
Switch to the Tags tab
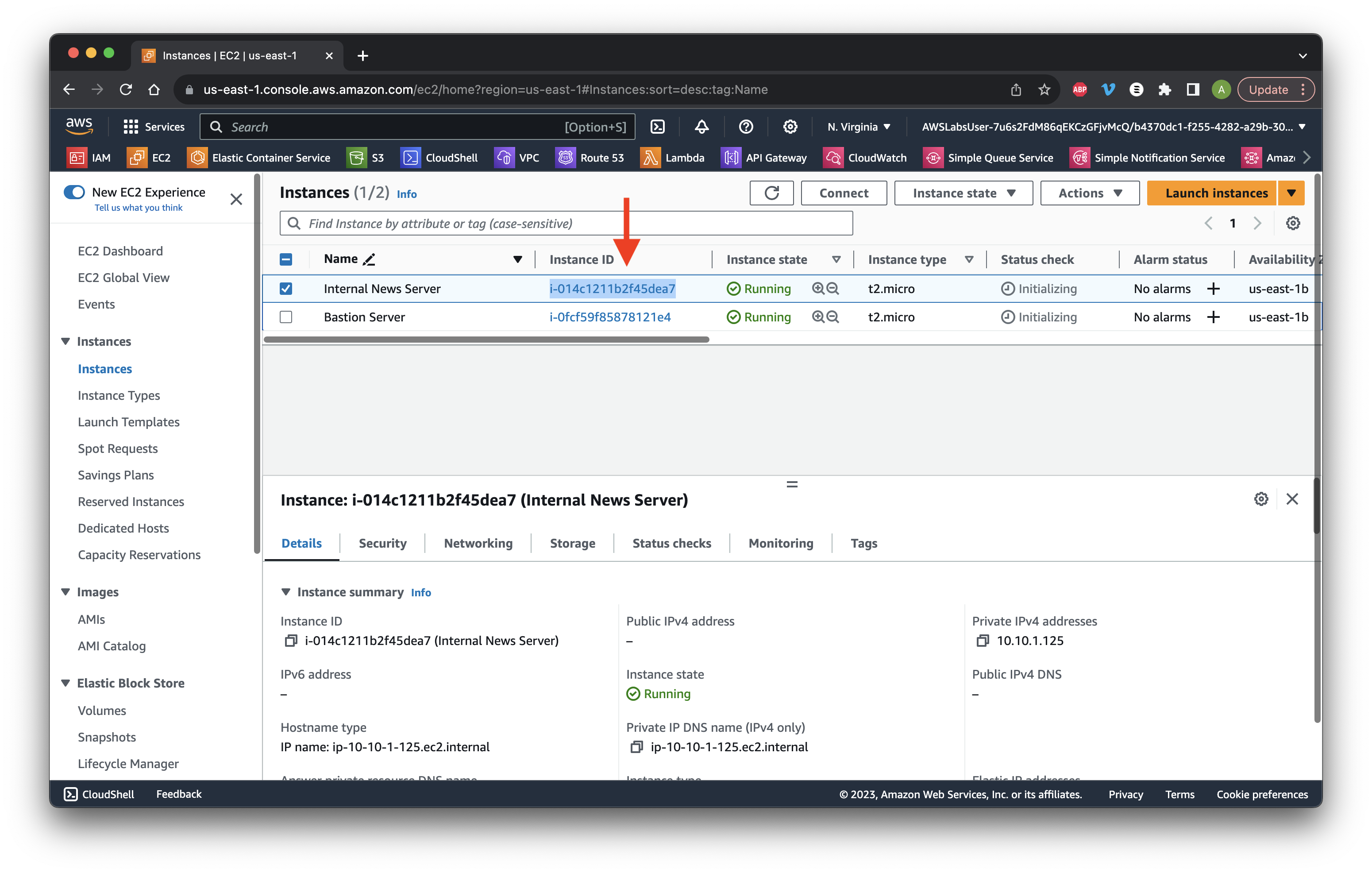(x=864, y=543)
